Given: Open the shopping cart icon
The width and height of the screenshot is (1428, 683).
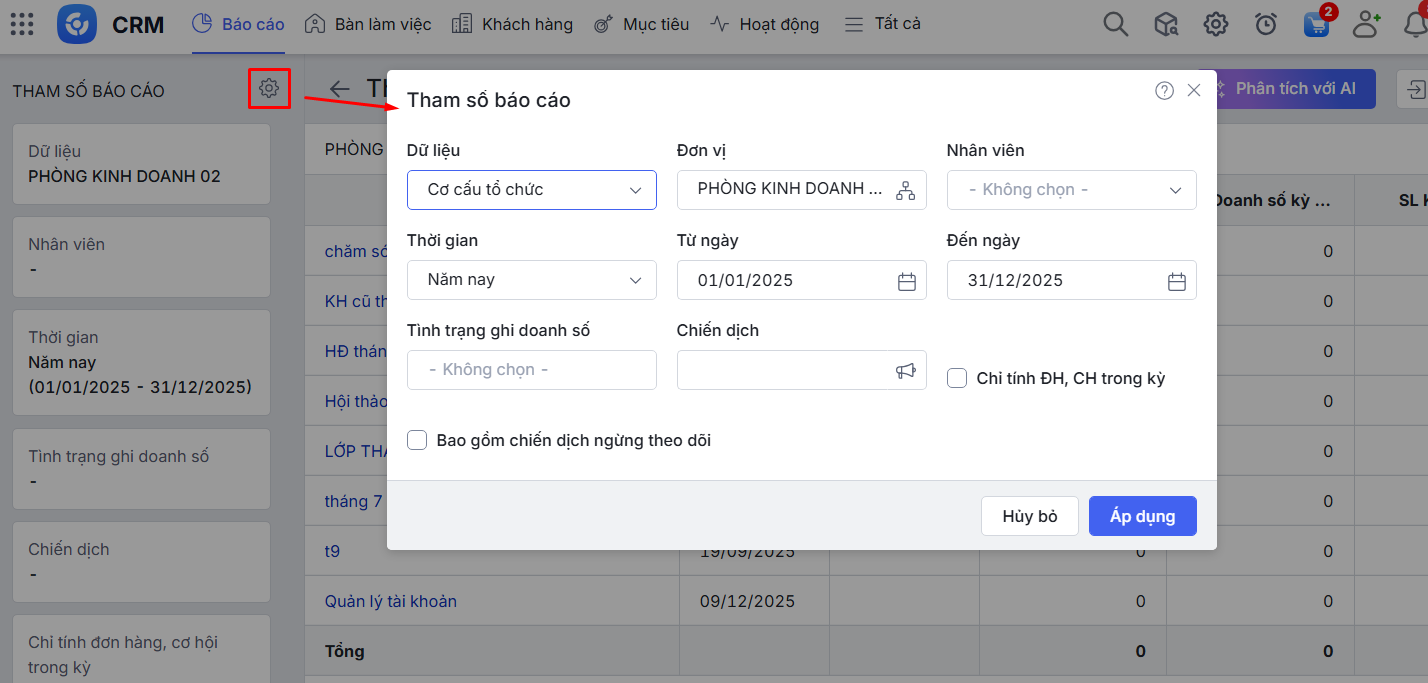Looking at the screenshot, I should [1317, 25].
